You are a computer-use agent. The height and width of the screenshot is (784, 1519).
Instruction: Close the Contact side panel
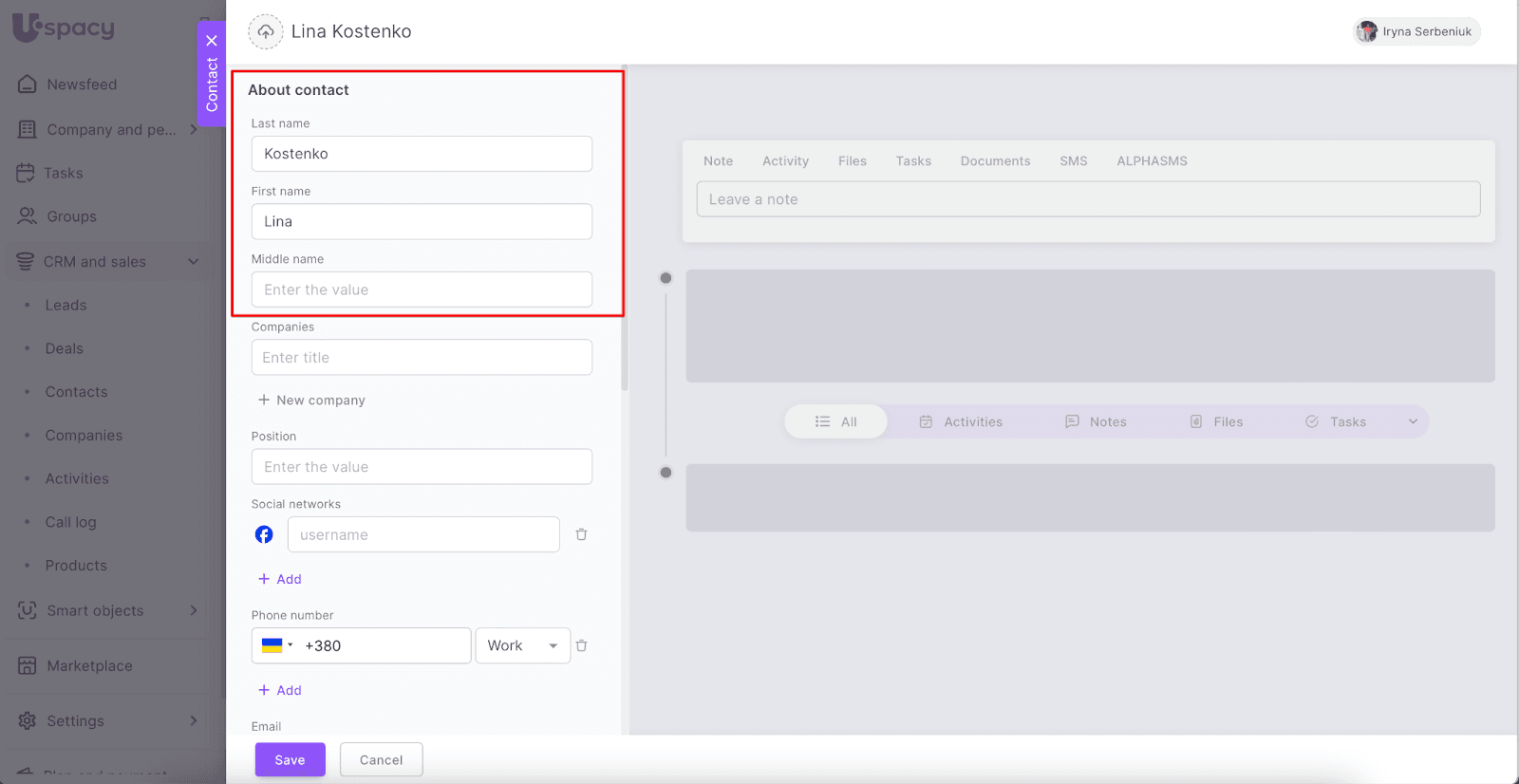tap(212, 41)
